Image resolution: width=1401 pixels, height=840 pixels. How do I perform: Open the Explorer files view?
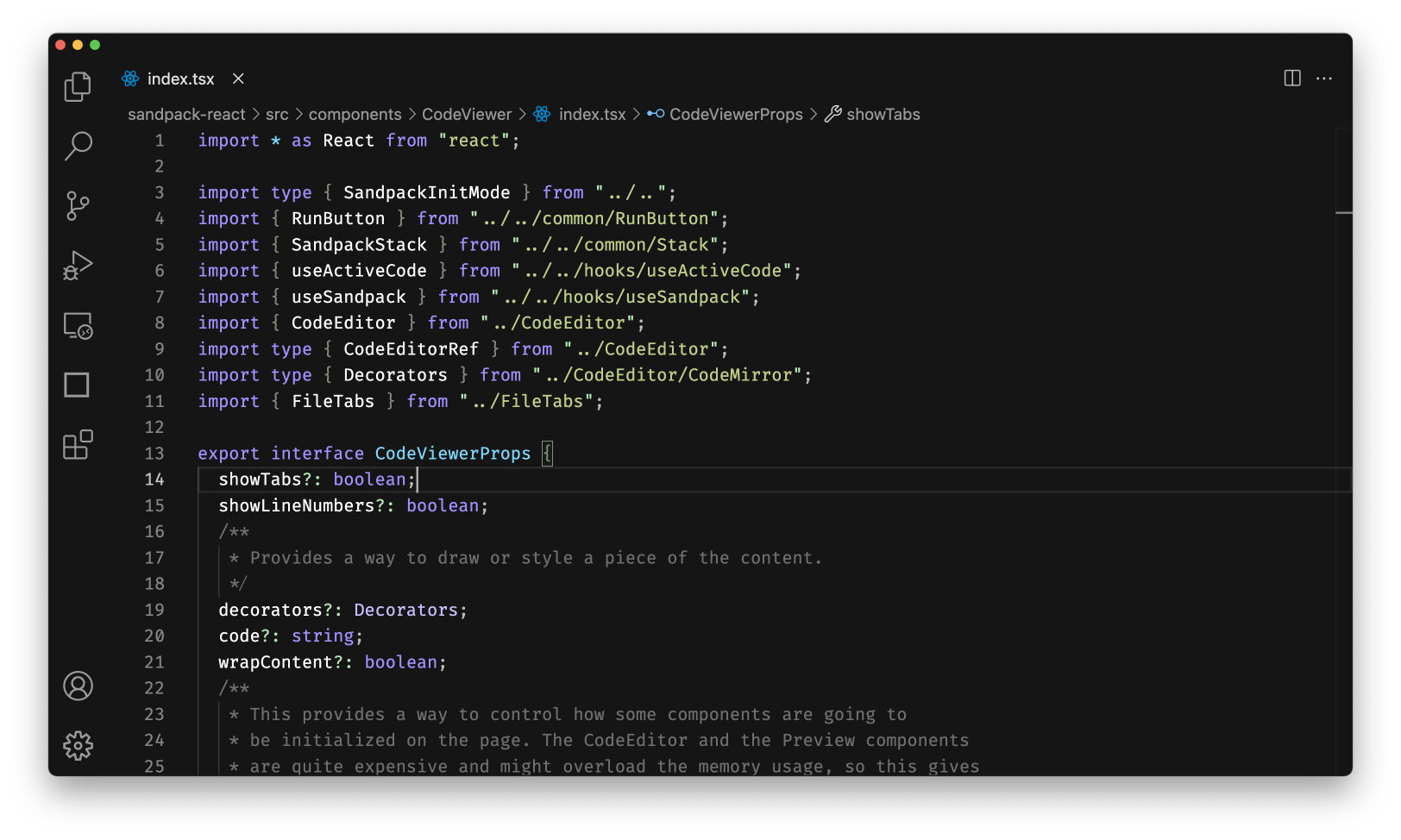point(78,86)
